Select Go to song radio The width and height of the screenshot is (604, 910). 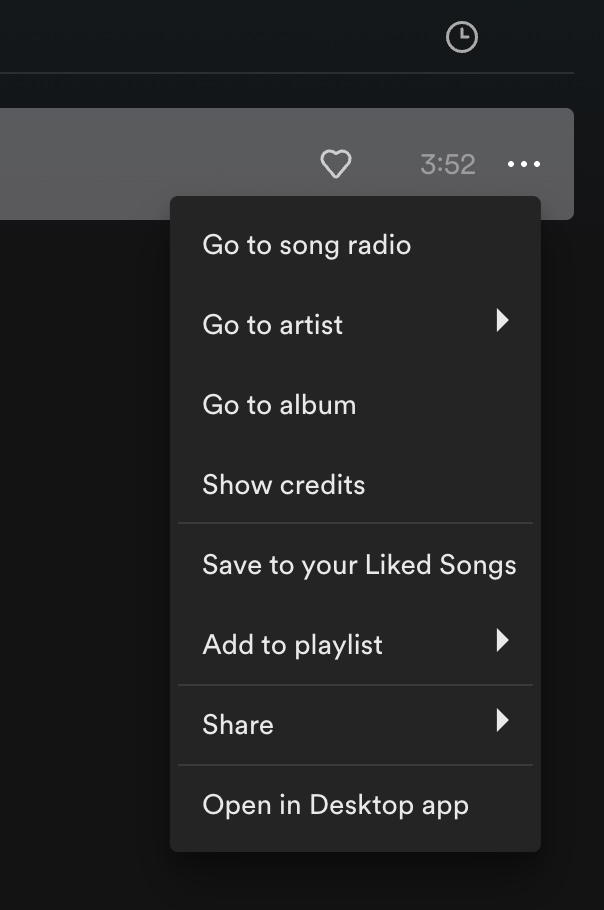pos(306,245)
